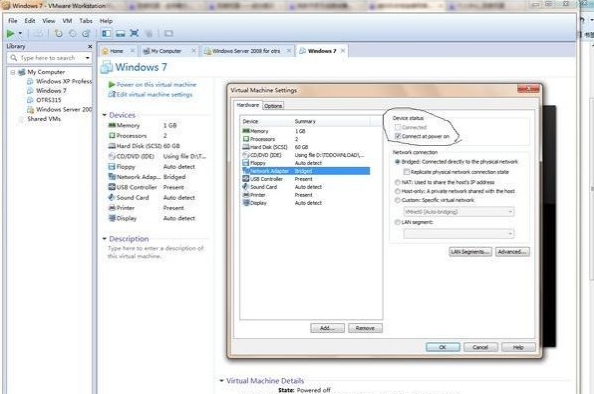Toggle the Connect at power on checkbox

pos(398,136)
